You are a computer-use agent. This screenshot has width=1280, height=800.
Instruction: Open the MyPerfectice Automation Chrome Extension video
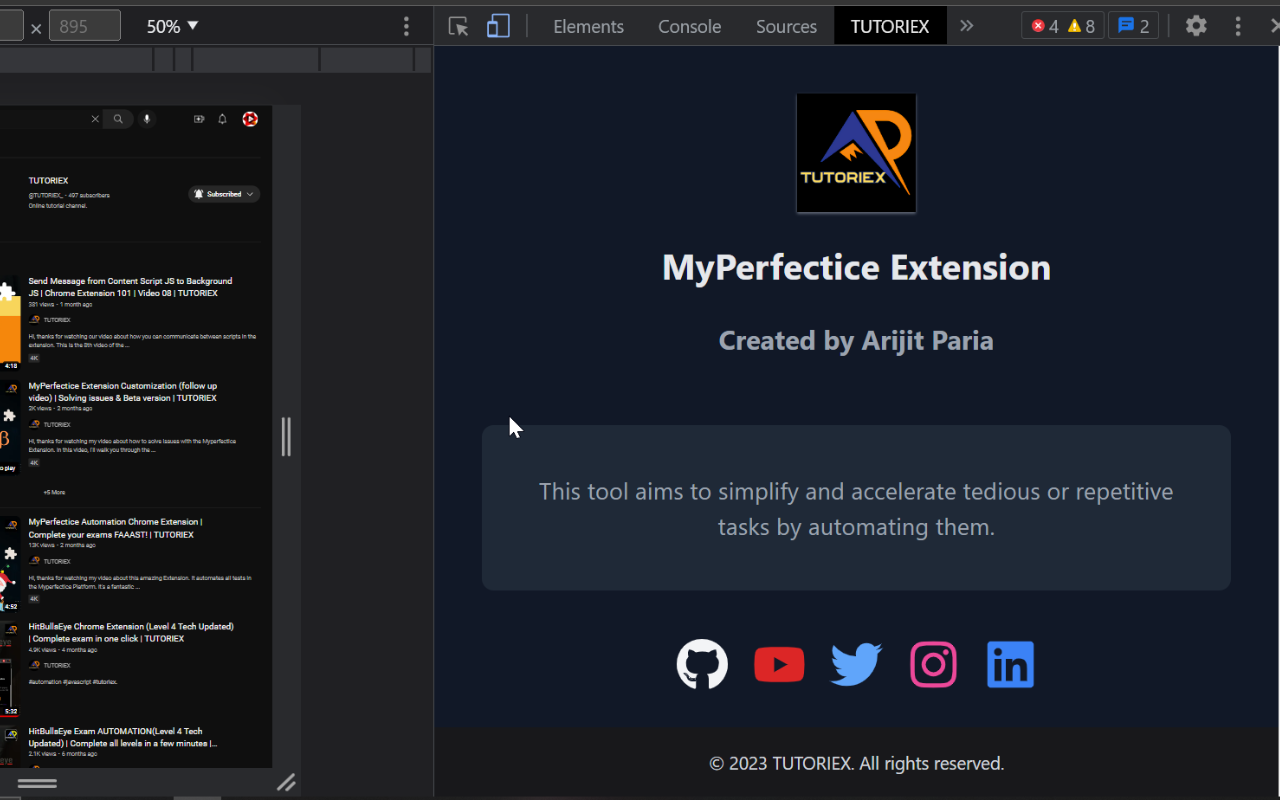pos(113,527)
